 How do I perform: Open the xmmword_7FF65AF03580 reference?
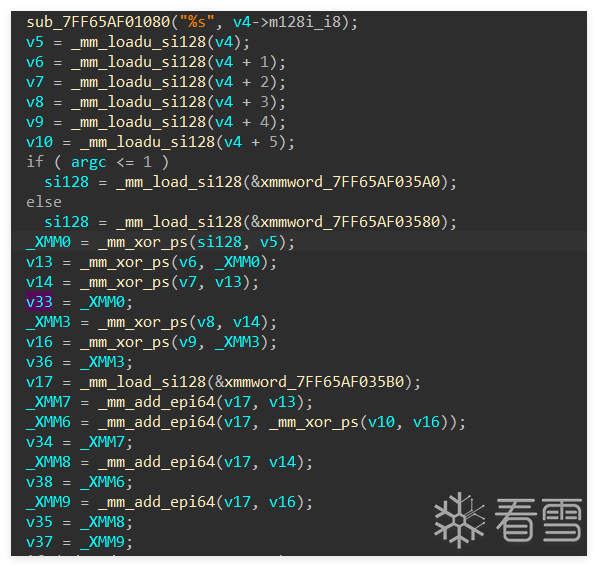(350, 222)
